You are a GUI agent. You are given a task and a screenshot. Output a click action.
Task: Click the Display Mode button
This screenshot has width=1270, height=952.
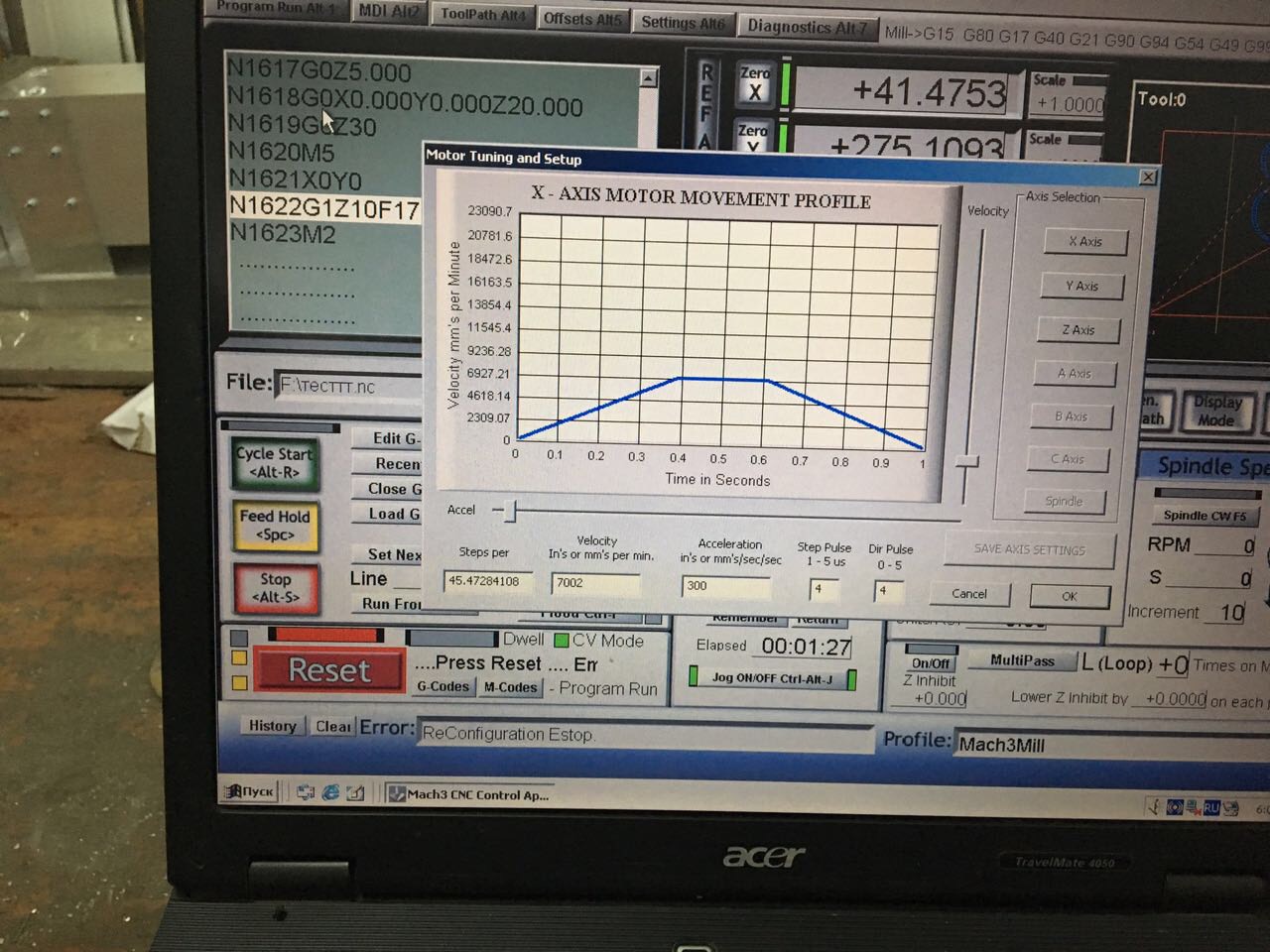(x=1216, y=411)
